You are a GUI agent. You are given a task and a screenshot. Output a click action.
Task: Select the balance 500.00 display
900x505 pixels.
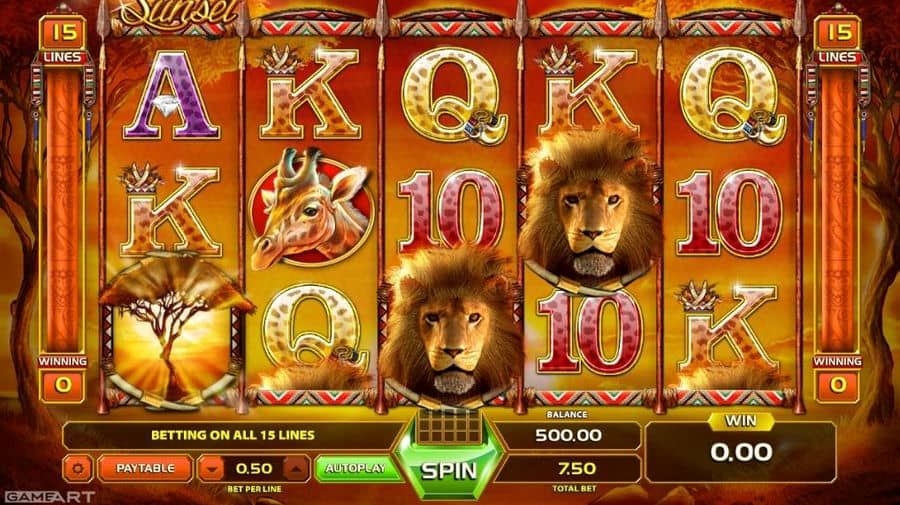567,436
